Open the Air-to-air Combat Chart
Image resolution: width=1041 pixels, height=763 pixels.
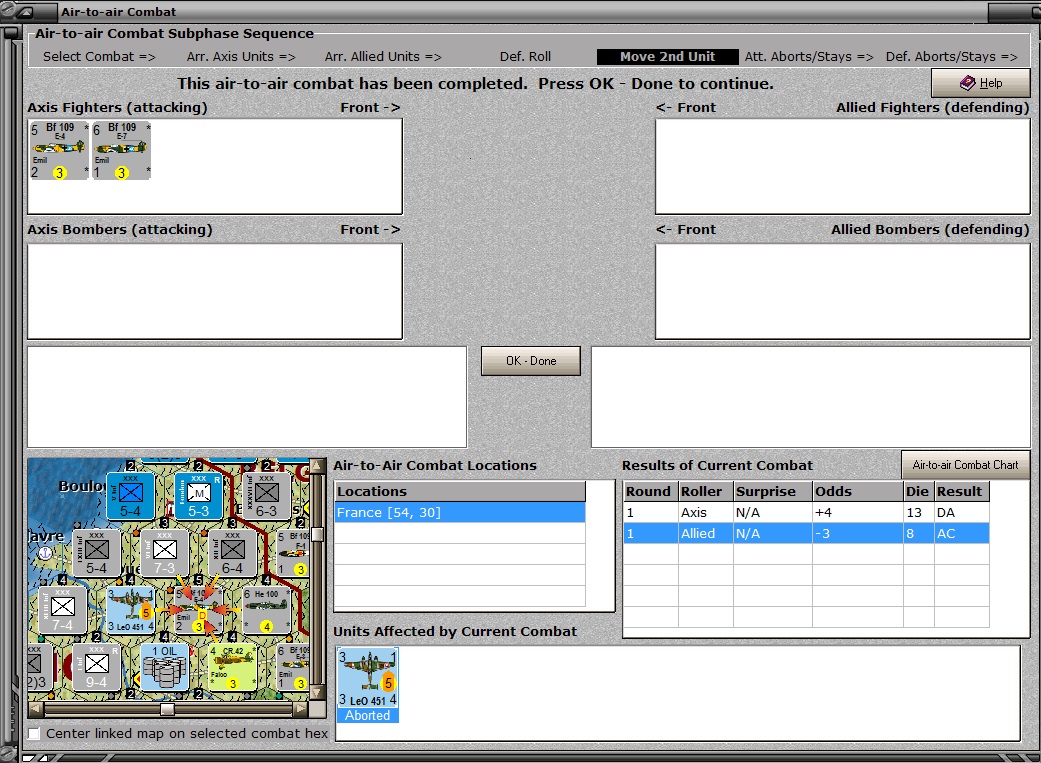(x=965, y=465)
